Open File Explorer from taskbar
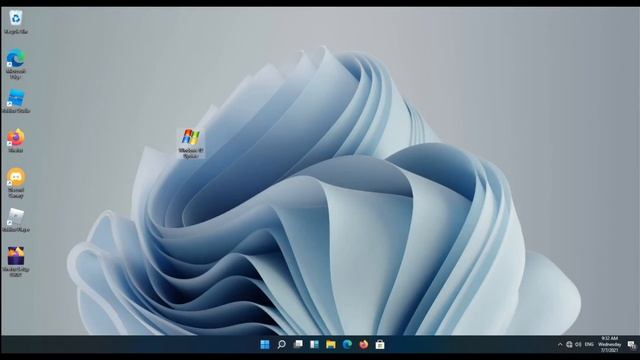This screenshot has width=640, height=360. click(x=331, y=344)
